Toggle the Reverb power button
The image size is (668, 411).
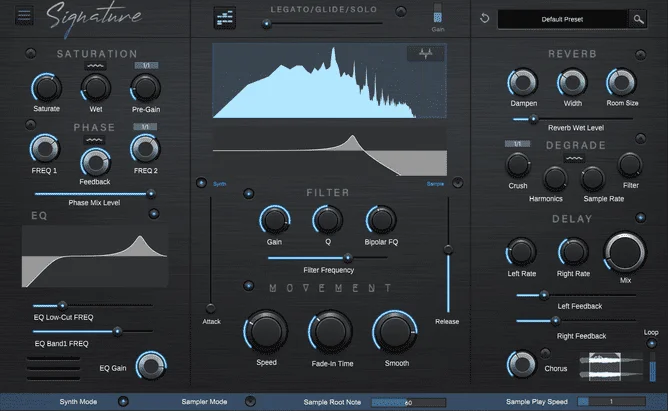pyautogui.click(x=640, y=55)
